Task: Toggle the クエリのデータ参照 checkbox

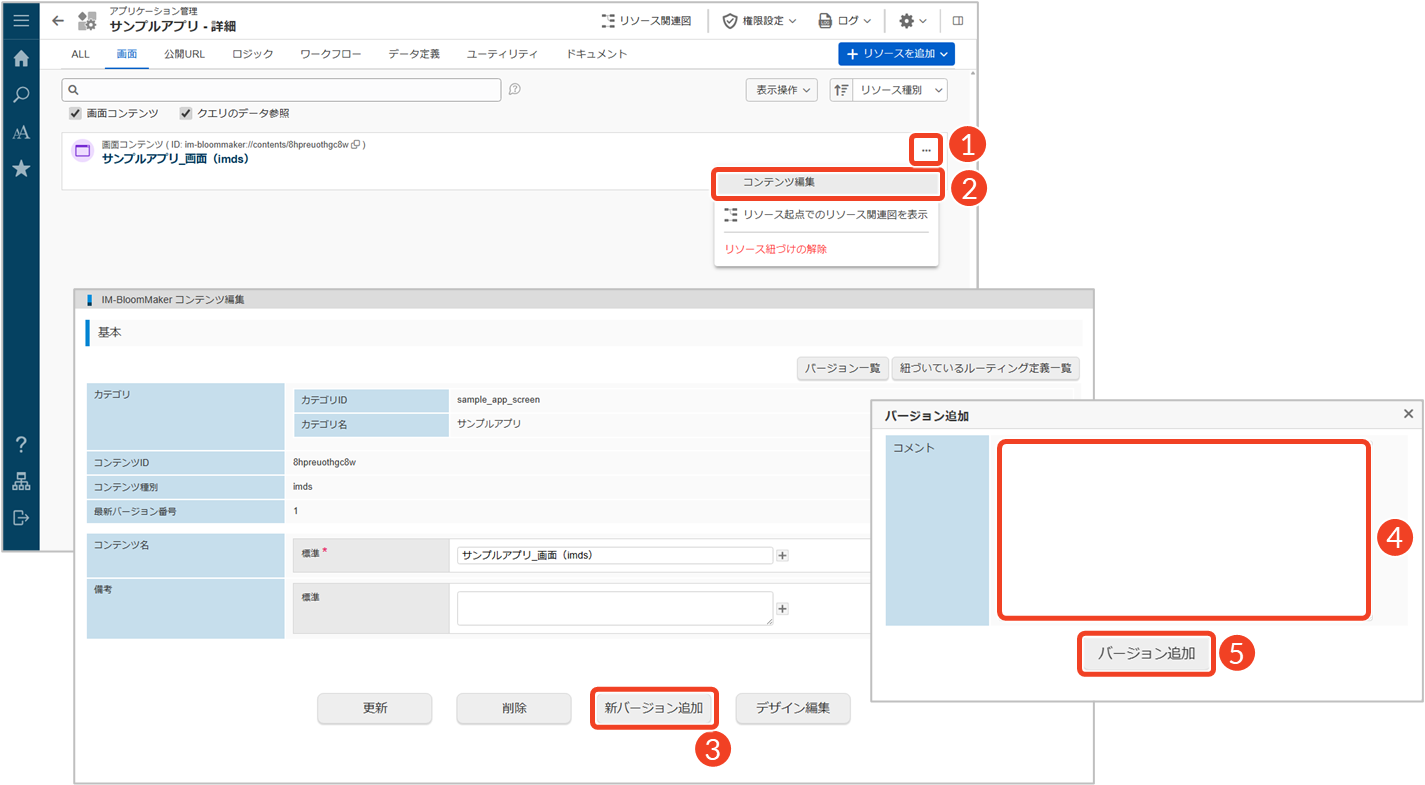Action: click(186, 113)
